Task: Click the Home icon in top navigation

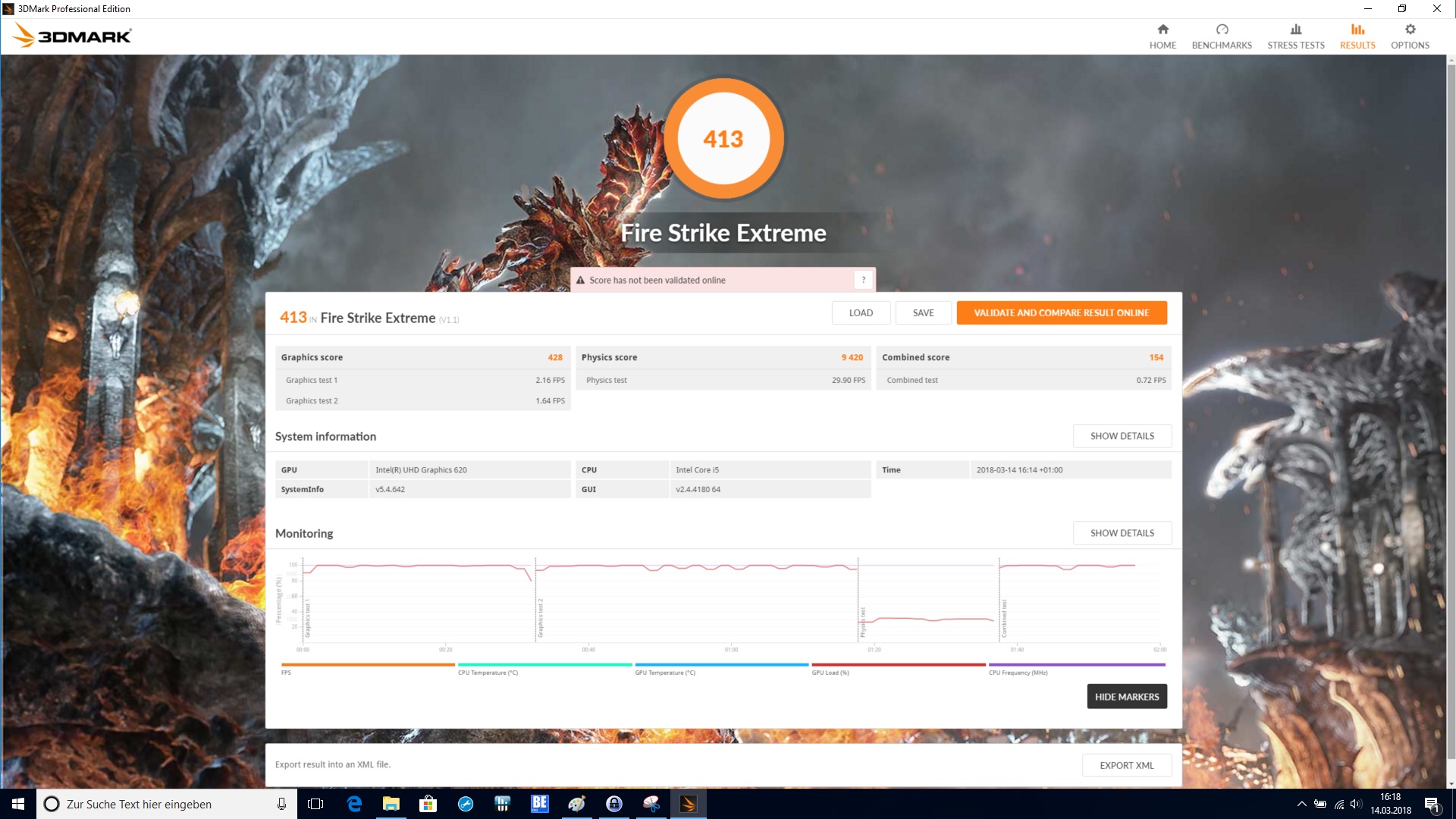Action: point(1163,30)
